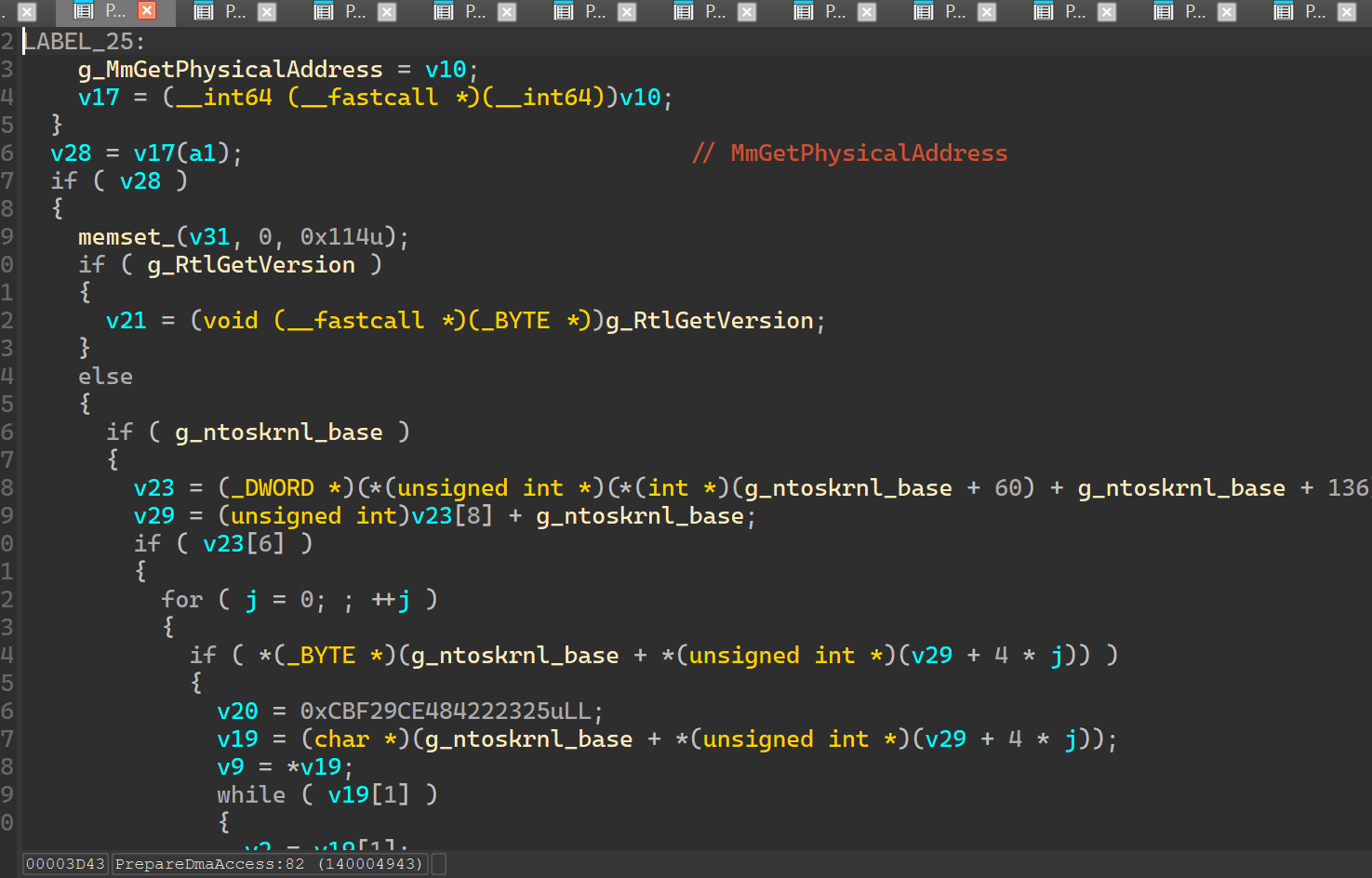Select the 0xCBF29CE484222325uLL constant
Viewport: 1372px width, 878px height.
(446, 712)
